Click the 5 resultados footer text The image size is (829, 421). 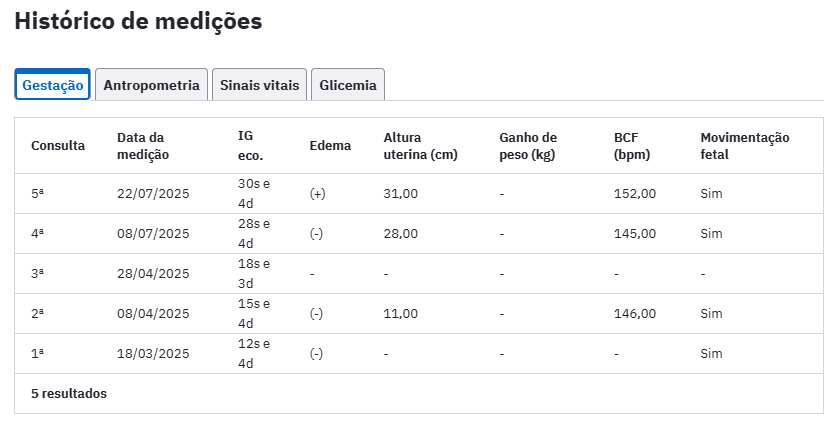click(x=69, y=394)
